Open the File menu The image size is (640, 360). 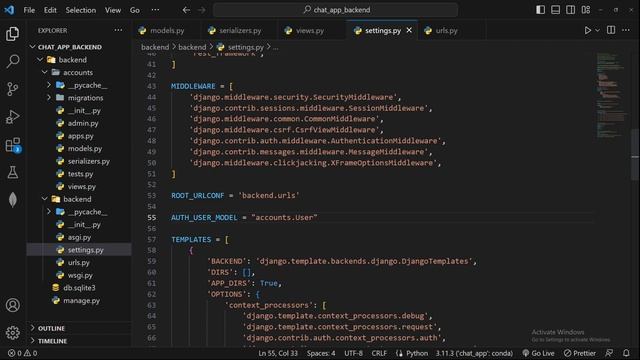click(29, 10)
